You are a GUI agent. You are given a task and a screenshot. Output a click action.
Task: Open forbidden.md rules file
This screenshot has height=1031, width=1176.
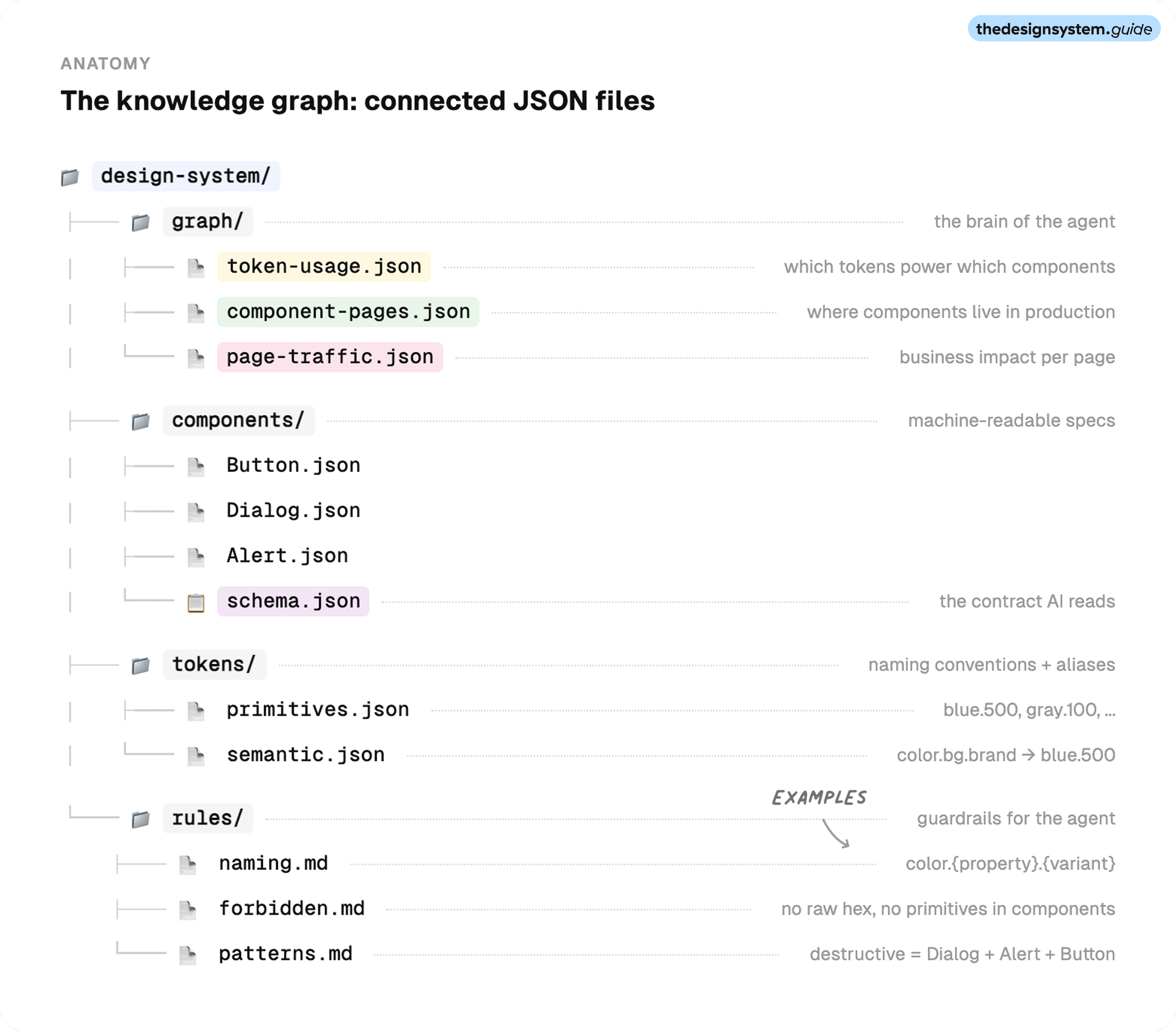pyautogui.click(x=291, y=908)
